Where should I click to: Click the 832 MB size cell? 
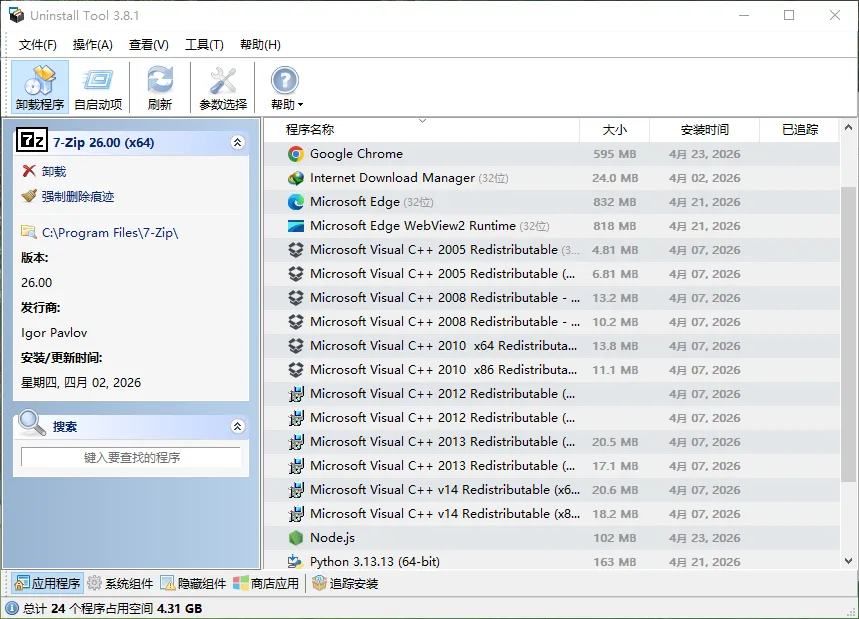pos(615,202)
